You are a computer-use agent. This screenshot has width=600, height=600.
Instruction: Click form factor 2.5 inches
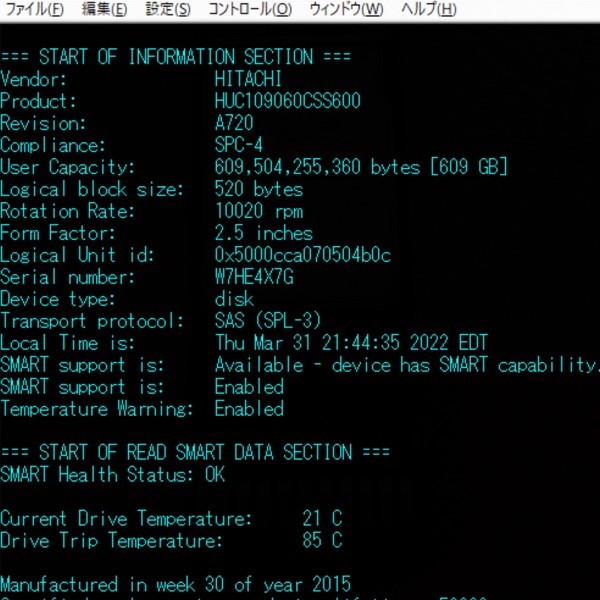click(263, 233)
